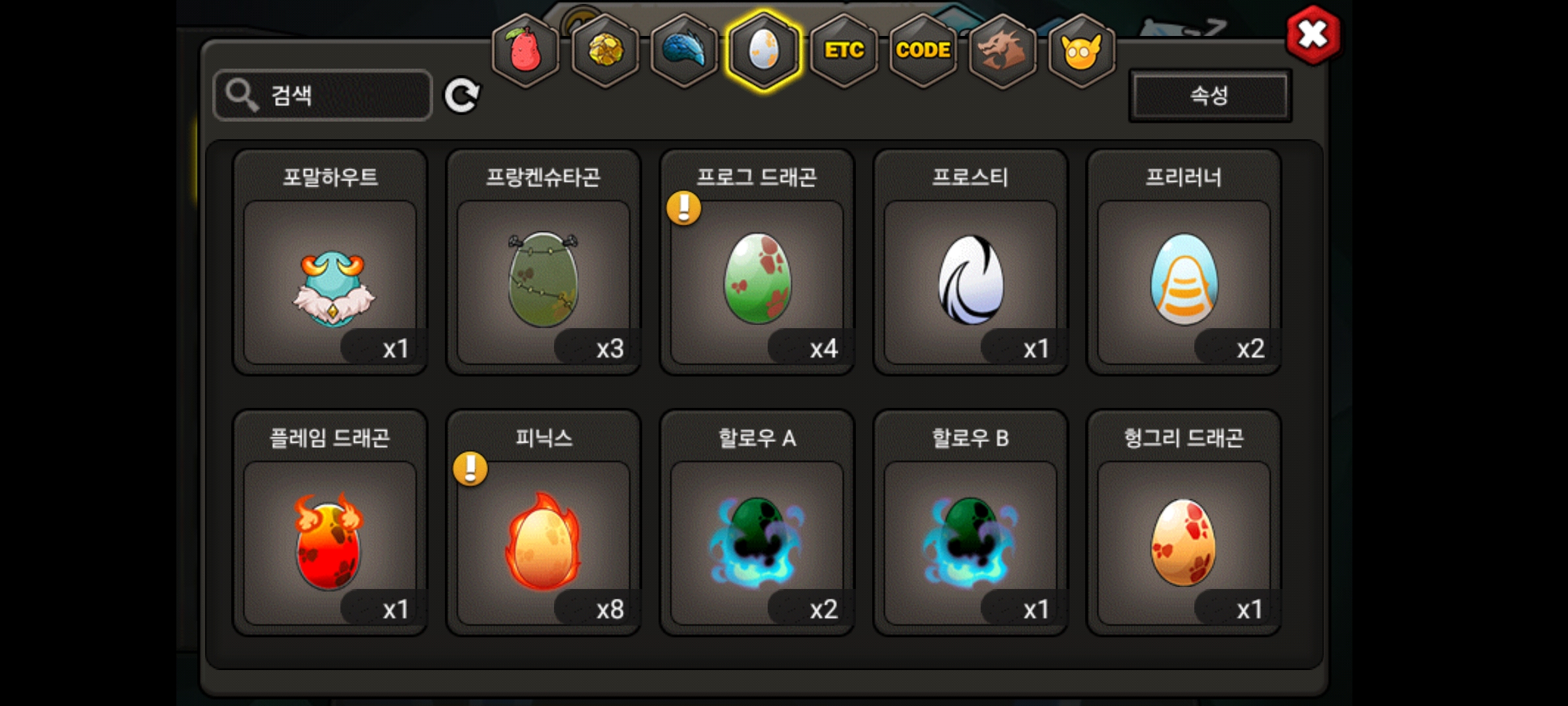The width and height of the screenshot is (1568, 706).
Task: Open the CODE tab
Action: (923, 50)
